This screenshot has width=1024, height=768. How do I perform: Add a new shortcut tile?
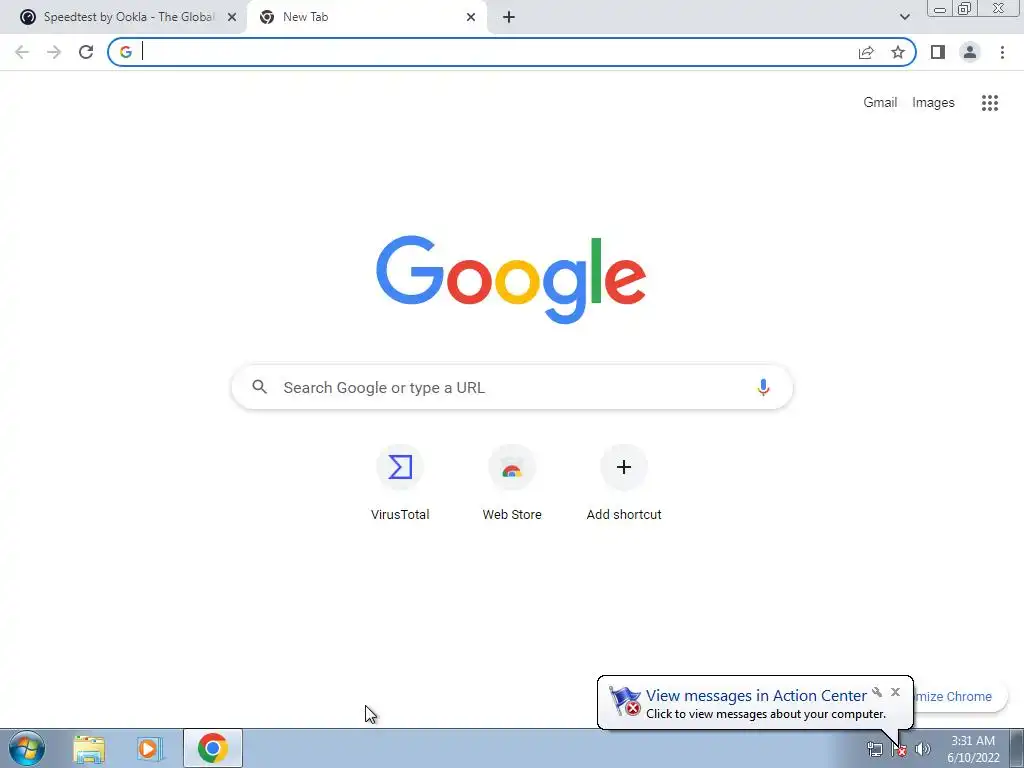(624, 482)
